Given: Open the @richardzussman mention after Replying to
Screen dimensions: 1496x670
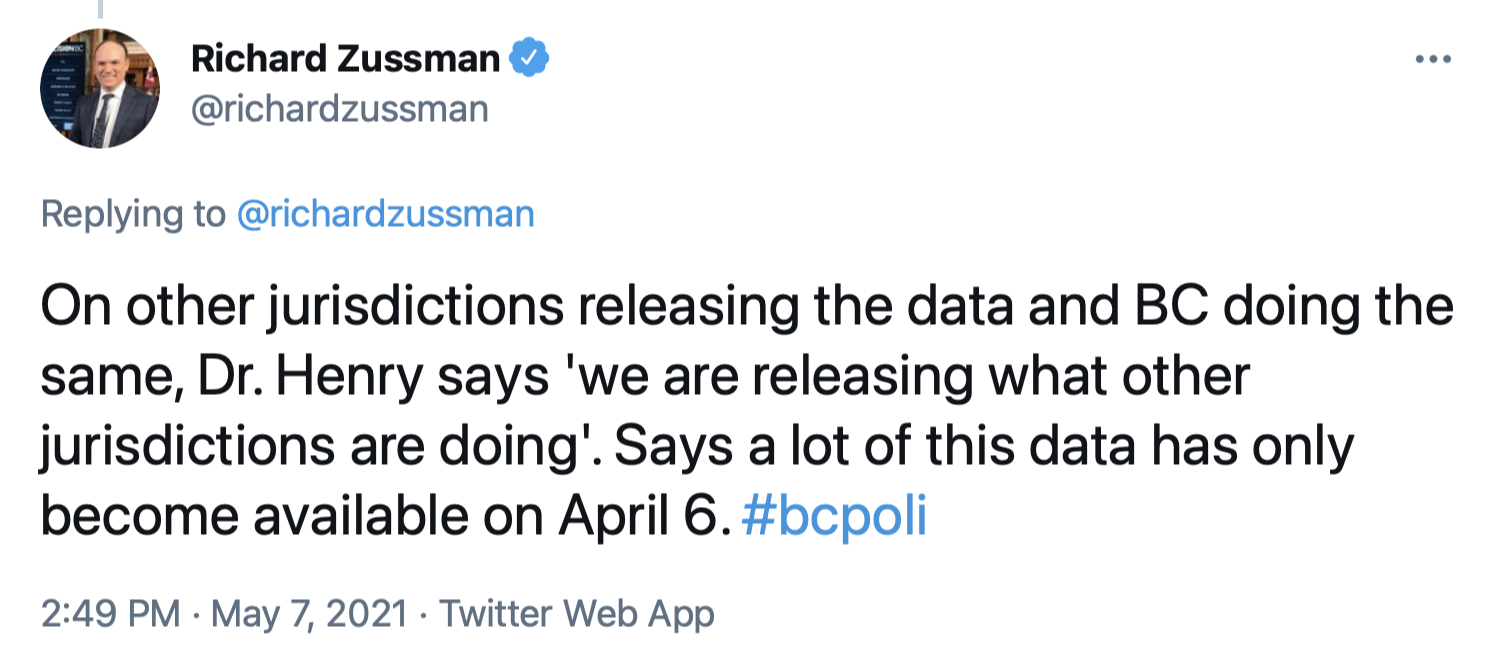Looking at the screenshot, I should pos(385,214).
